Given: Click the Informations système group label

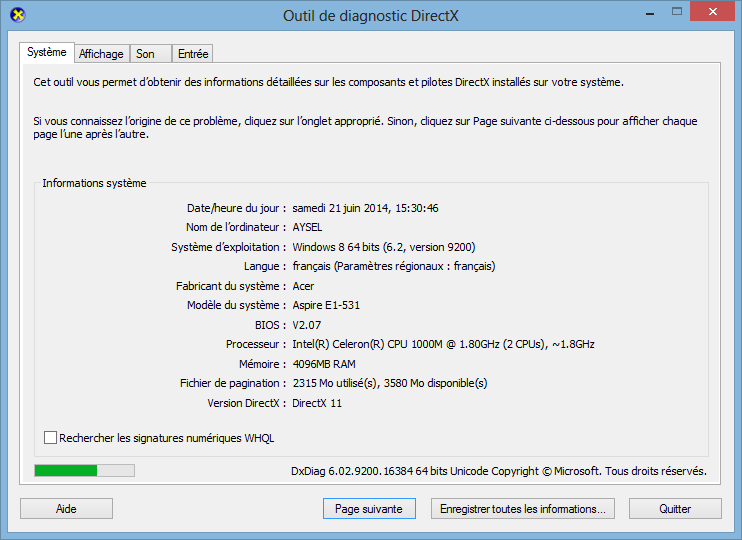Looking at the screenshot, I should coord(94,183).
